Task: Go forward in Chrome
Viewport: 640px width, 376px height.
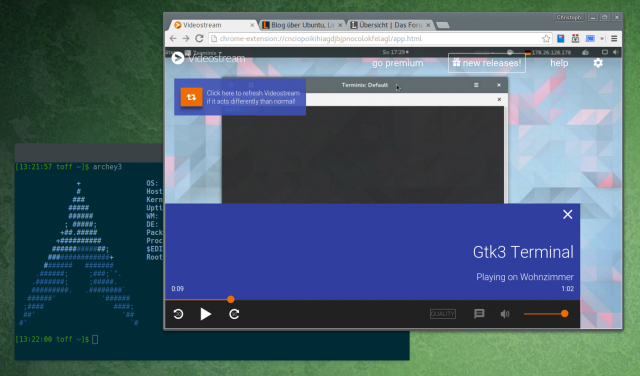Action: coord(186,38)
